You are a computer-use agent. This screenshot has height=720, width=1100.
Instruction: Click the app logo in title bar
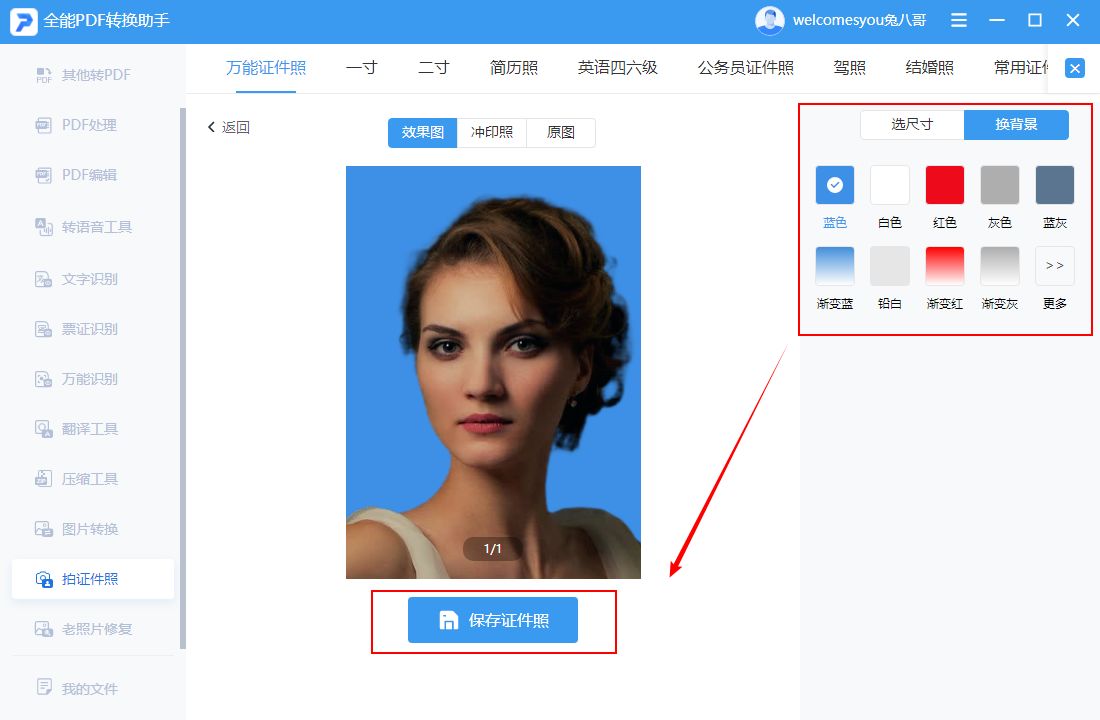[x=23, y=21]
